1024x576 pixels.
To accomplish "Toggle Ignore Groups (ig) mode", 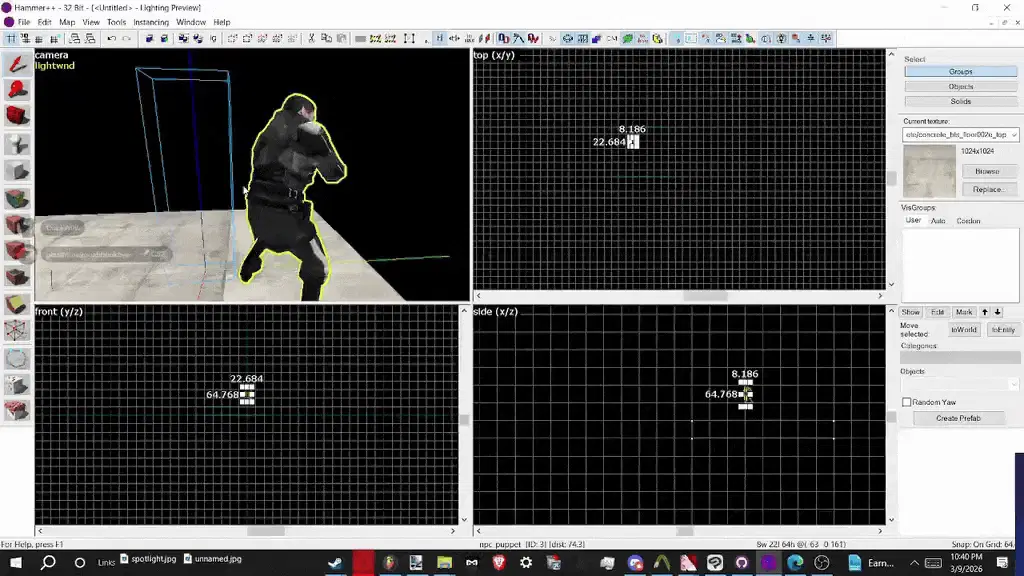I will (214, 39).
